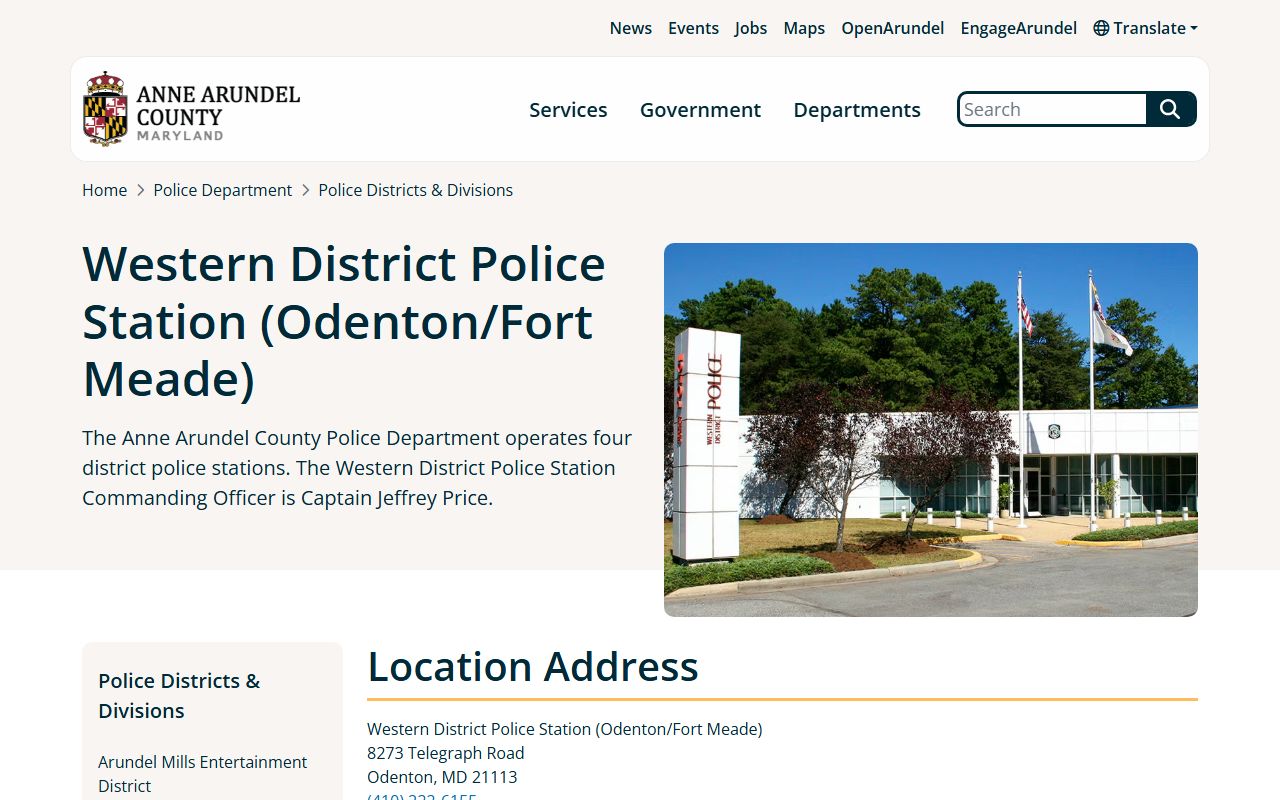Click the Location Address heading
The width and height of the screenshot is (1280, 800).
click(533, 667)
